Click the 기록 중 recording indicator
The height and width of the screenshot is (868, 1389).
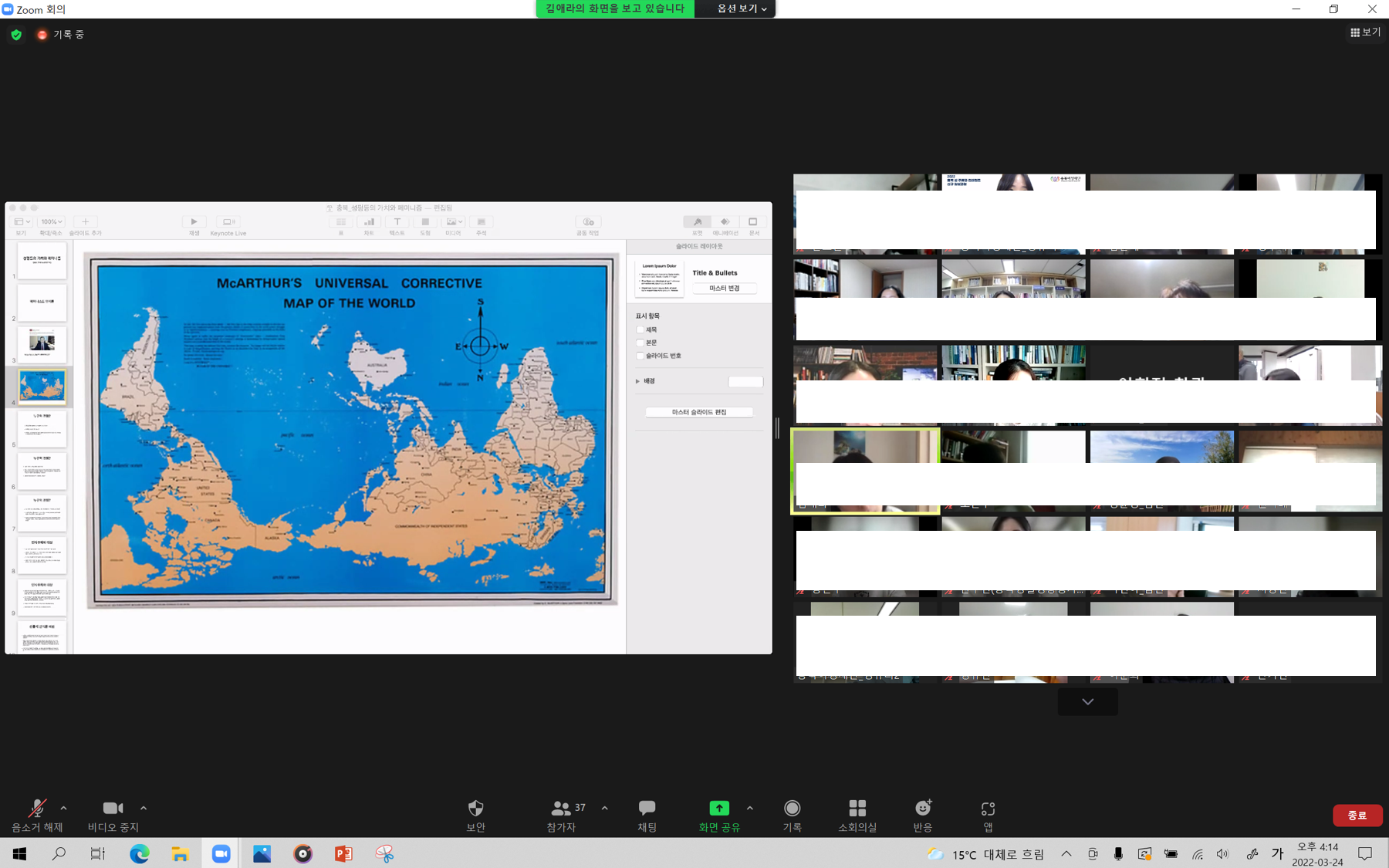(x=60, y=35)
